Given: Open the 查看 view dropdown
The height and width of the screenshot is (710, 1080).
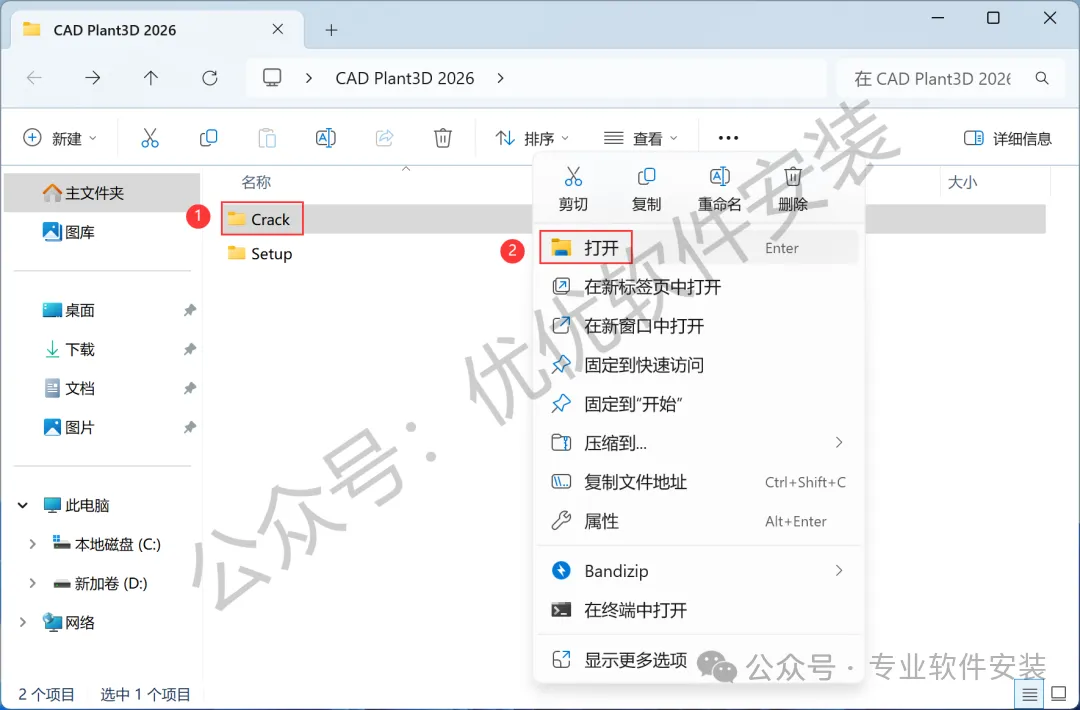Looking at the screenshot, I should click(641, 138).
